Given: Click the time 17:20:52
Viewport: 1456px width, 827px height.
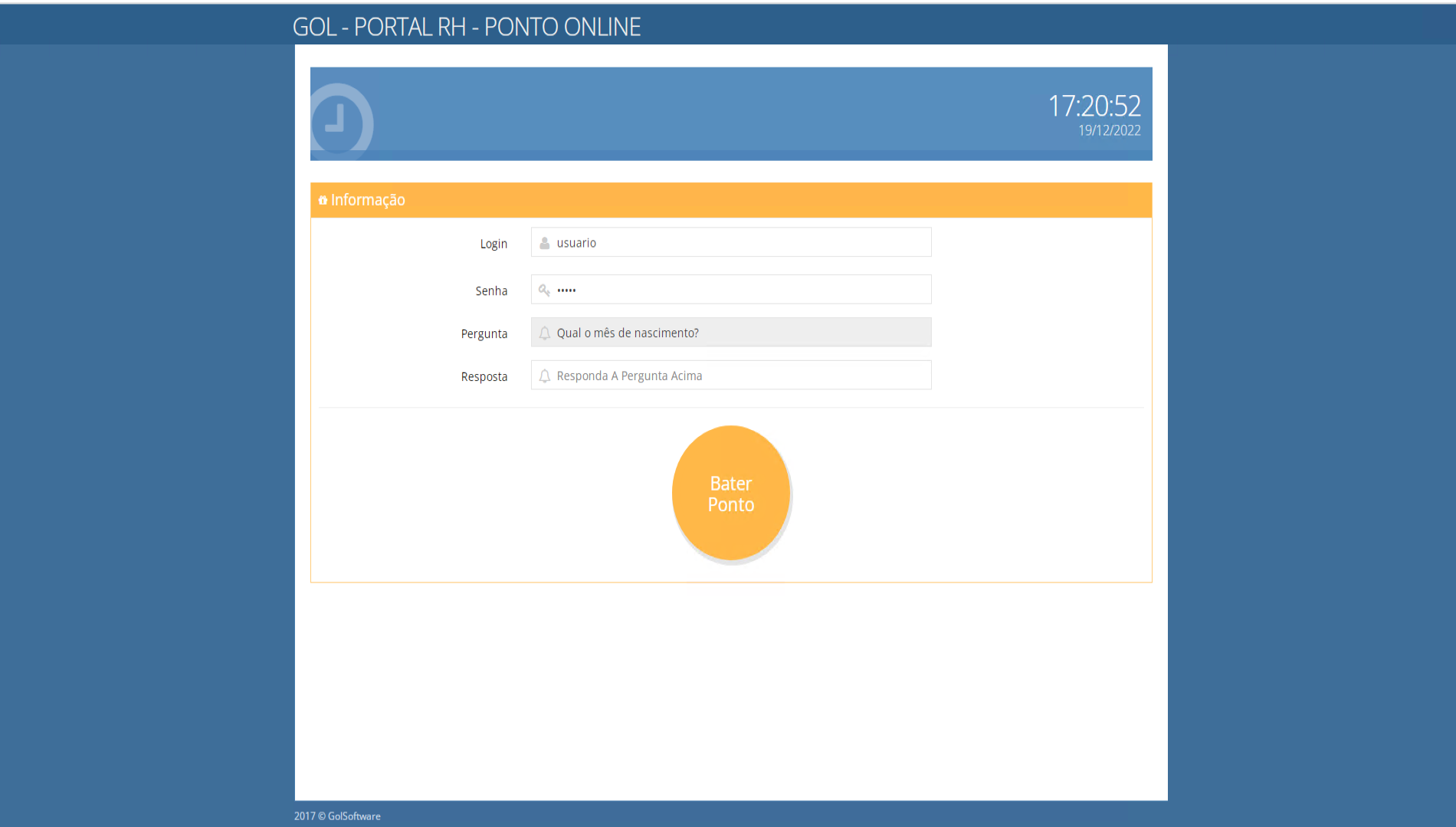Looking at the screenshot, I should point(1094,106).
